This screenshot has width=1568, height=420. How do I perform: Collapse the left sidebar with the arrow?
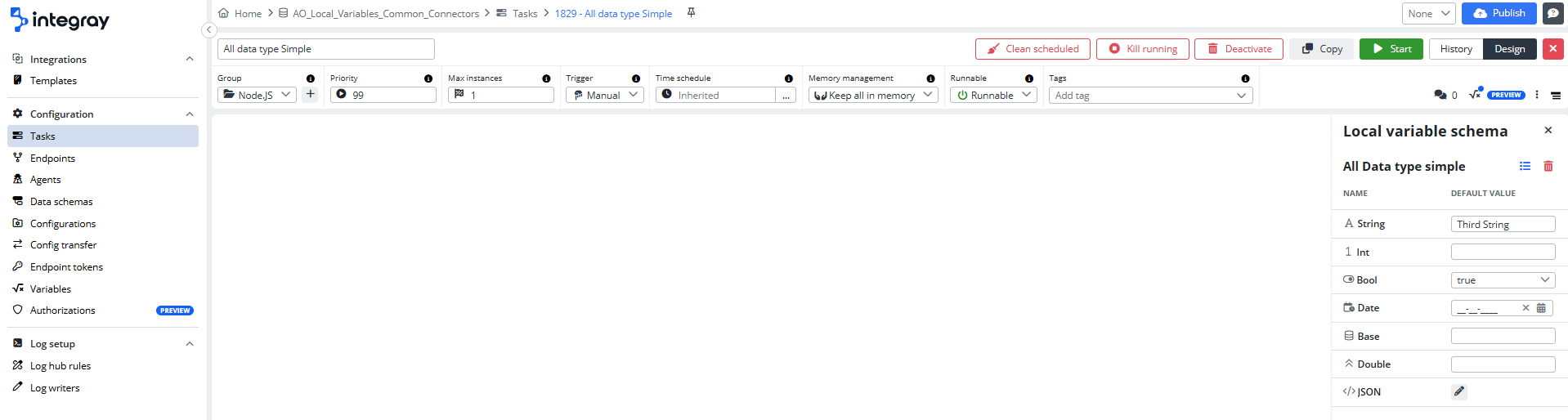tap(208, 30)
